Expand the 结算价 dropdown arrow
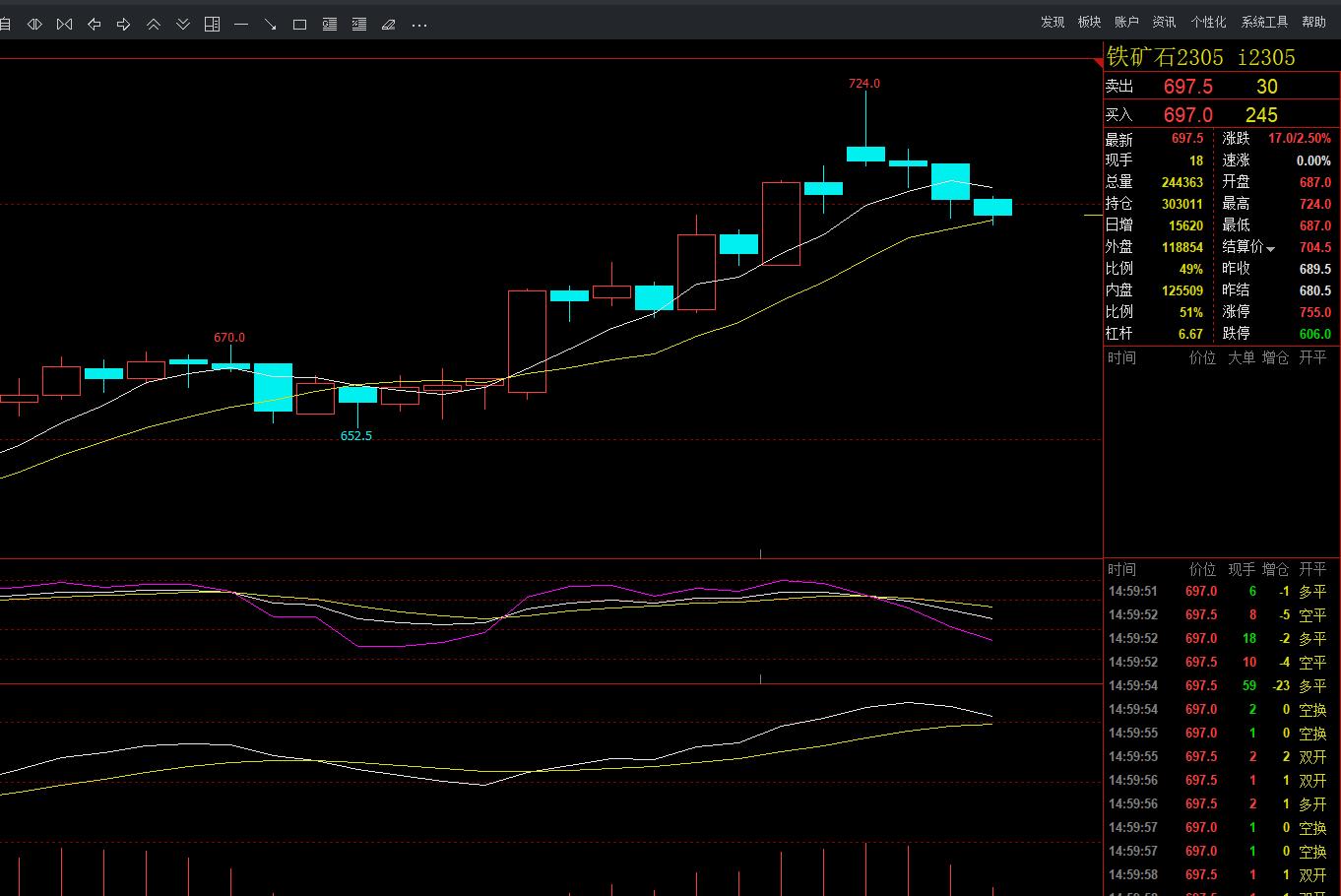This screenshot has width=1341, height=896. click(1271, 249)
